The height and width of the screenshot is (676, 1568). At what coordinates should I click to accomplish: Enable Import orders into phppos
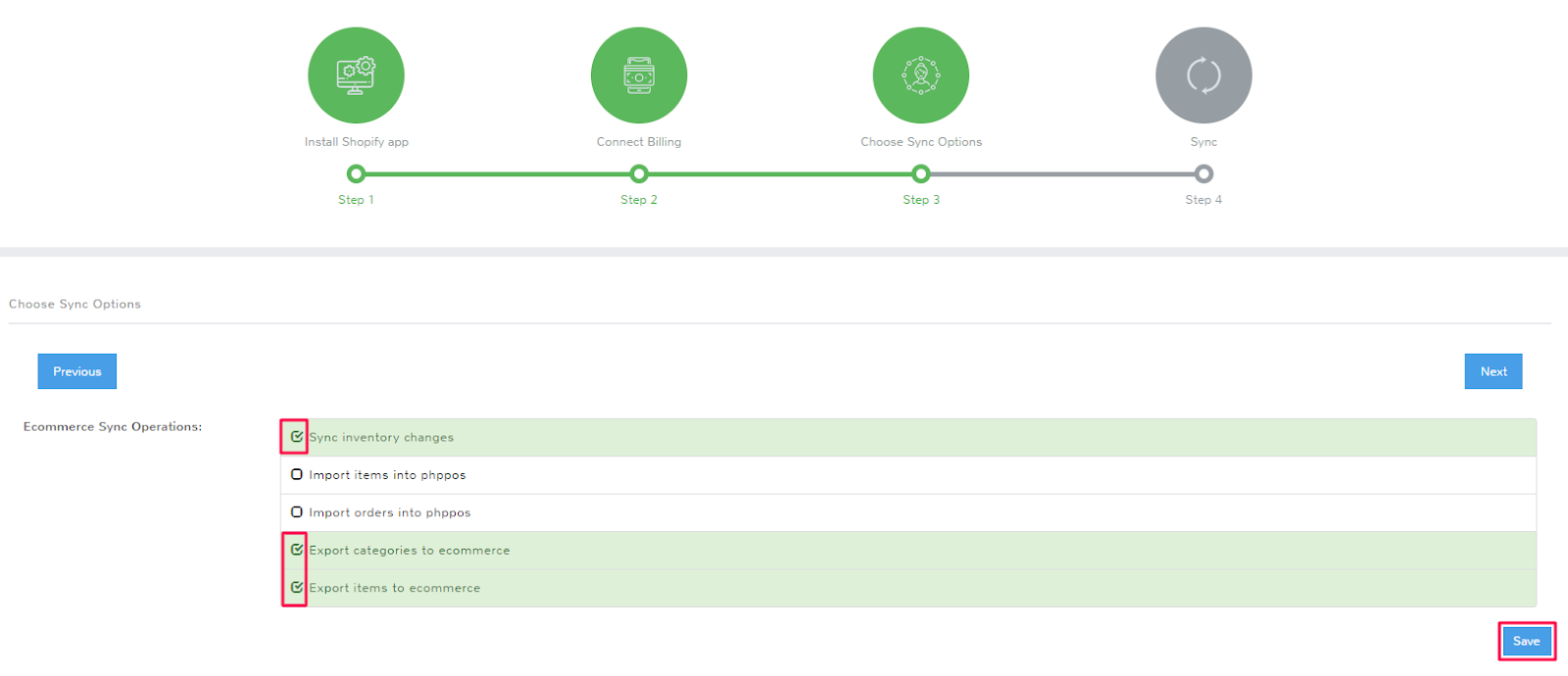296,512
